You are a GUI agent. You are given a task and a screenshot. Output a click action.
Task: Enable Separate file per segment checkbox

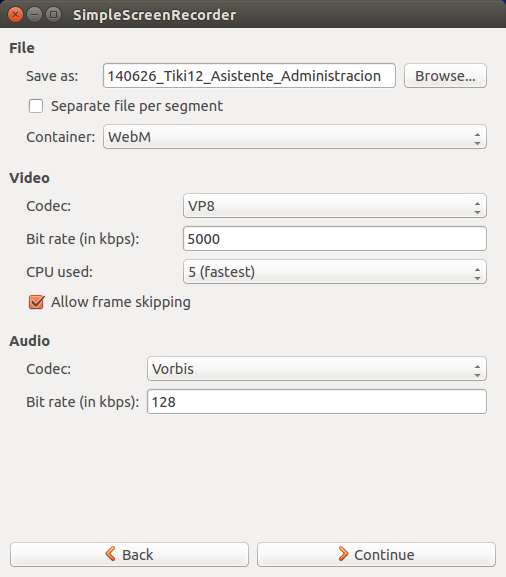click(36, 106)
